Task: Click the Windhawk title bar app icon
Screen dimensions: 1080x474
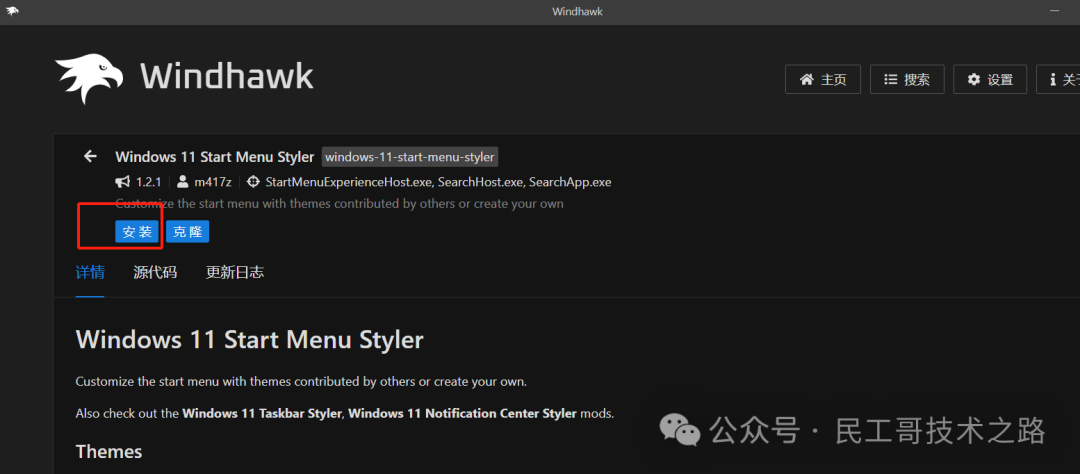Action: pos(12,11)
